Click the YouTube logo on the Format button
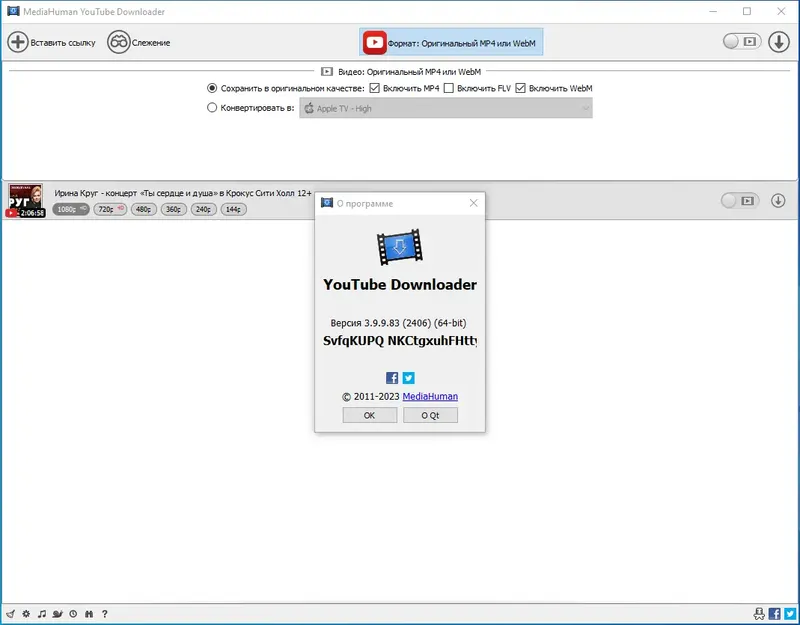Viewport: 800px width, 625px height. (374, 42)
